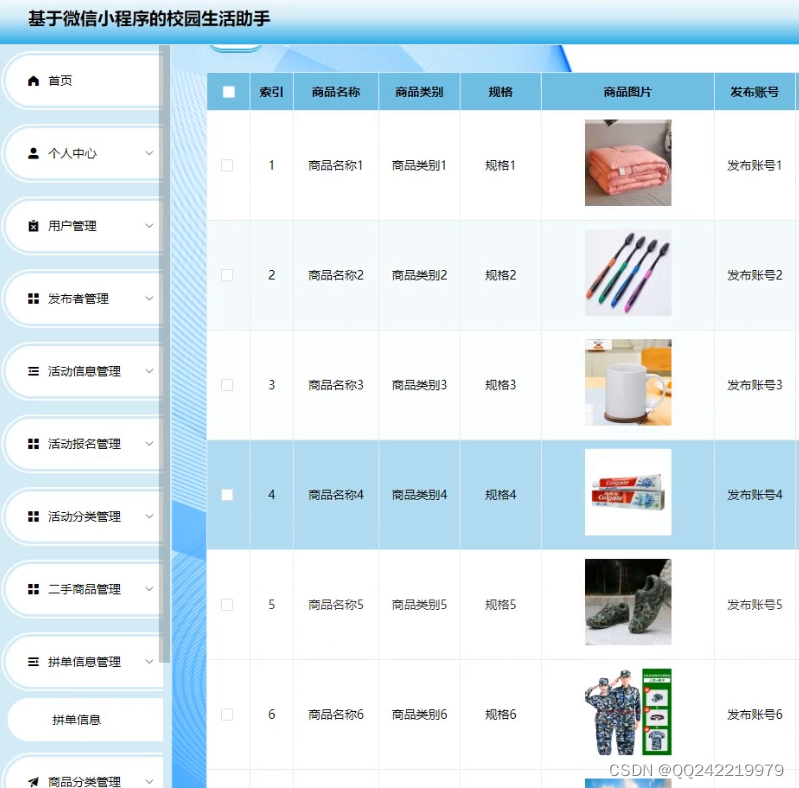Open the 发布者管理 menu label
Image resolution: width=799 pixels, height=788 pixels.
[78, 299]
